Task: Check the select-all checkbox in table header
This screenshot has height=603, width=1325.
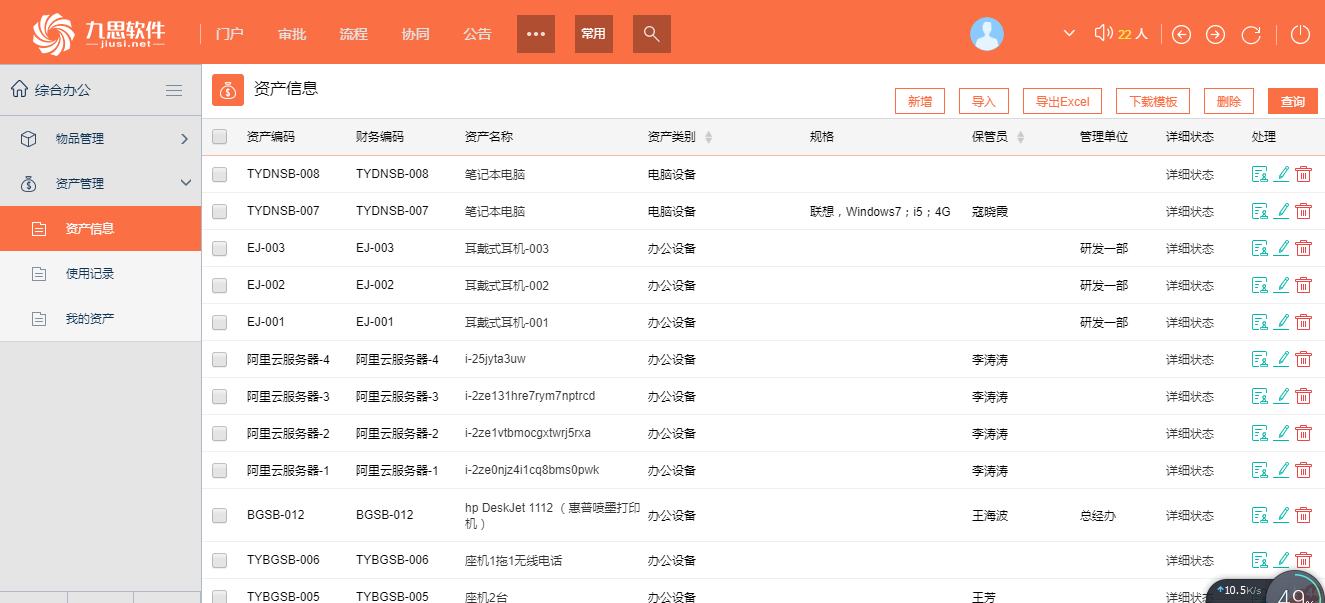Action: point(220,137)
